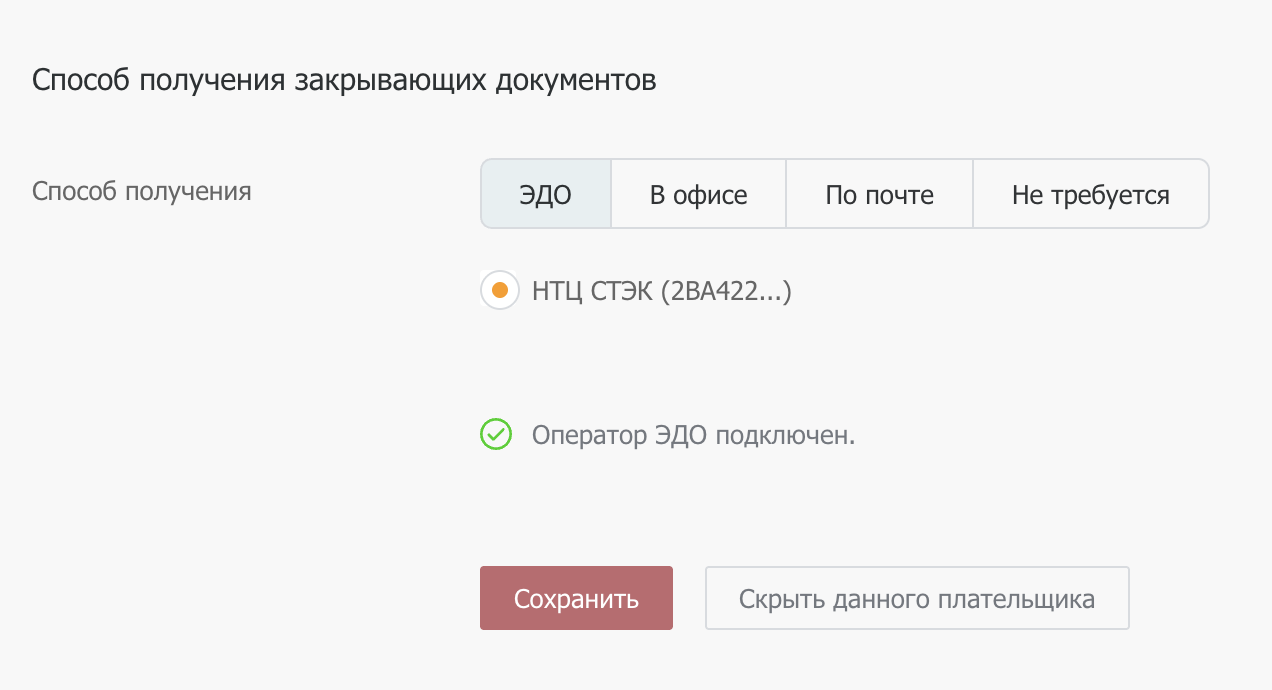The width and height of the screenshot is (1272, 690).
Task: Choose the По почте delivery option
Action: [880, 194]
